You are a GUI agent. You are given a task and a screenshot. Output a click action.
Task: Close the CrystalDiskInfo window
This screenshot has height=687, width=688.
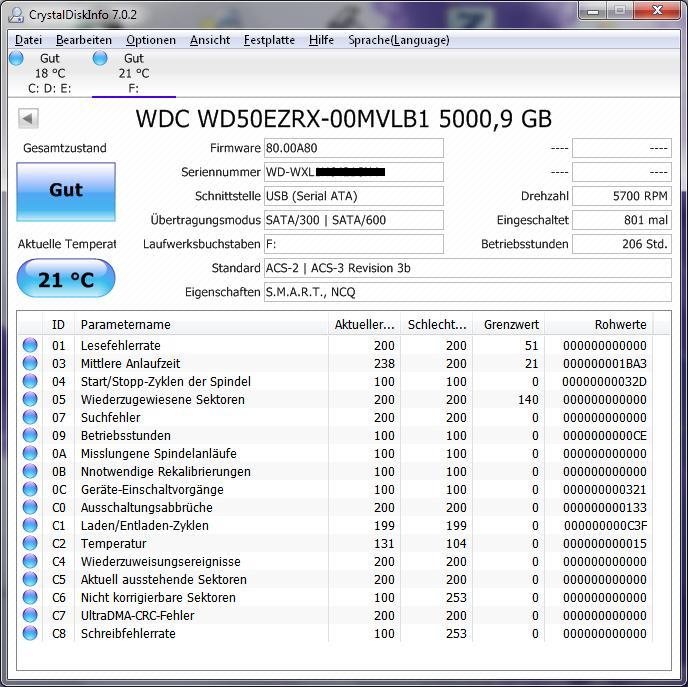657,11
